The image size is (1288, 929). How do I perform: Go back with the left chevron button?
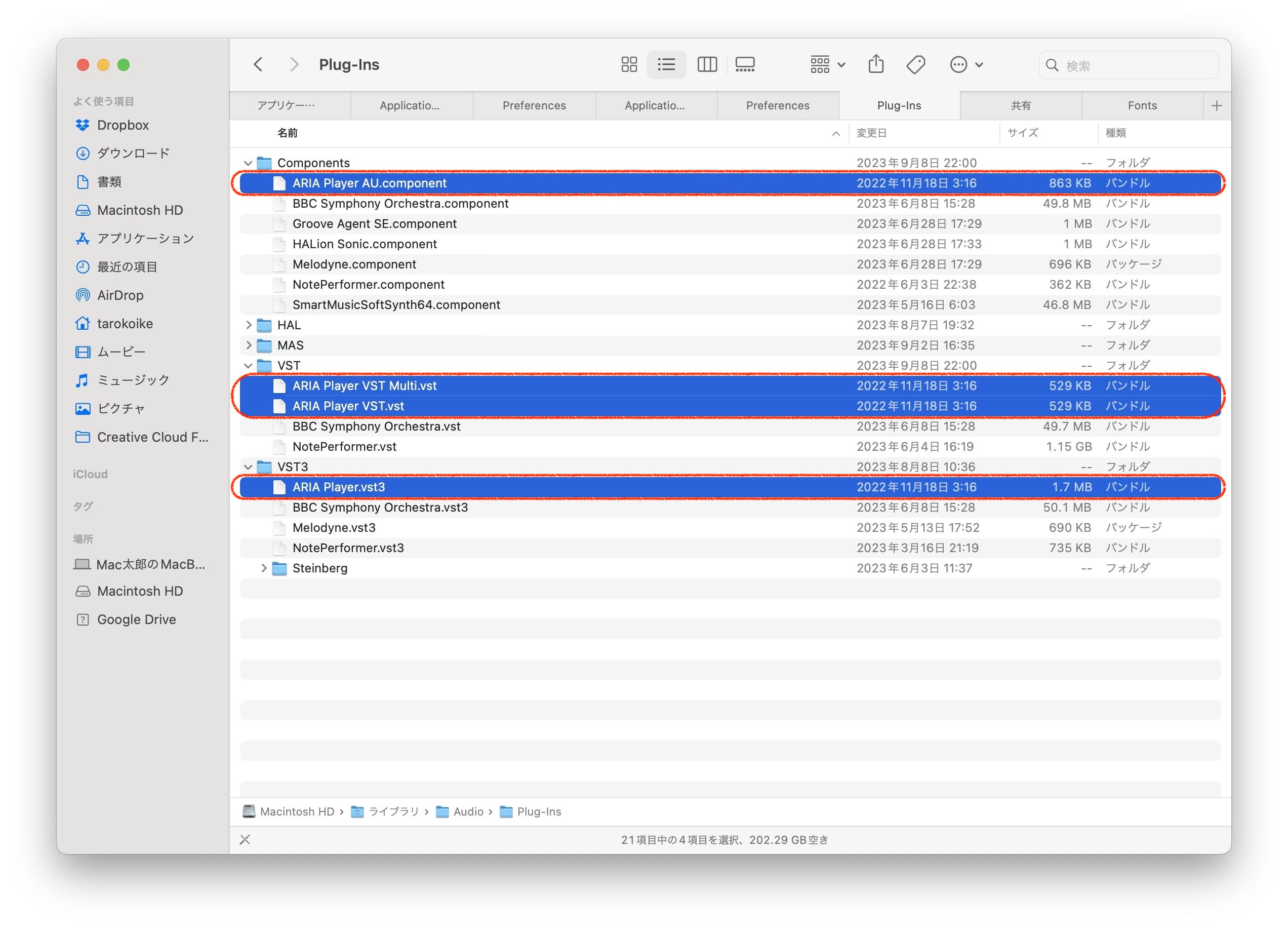tap(258, 64)
